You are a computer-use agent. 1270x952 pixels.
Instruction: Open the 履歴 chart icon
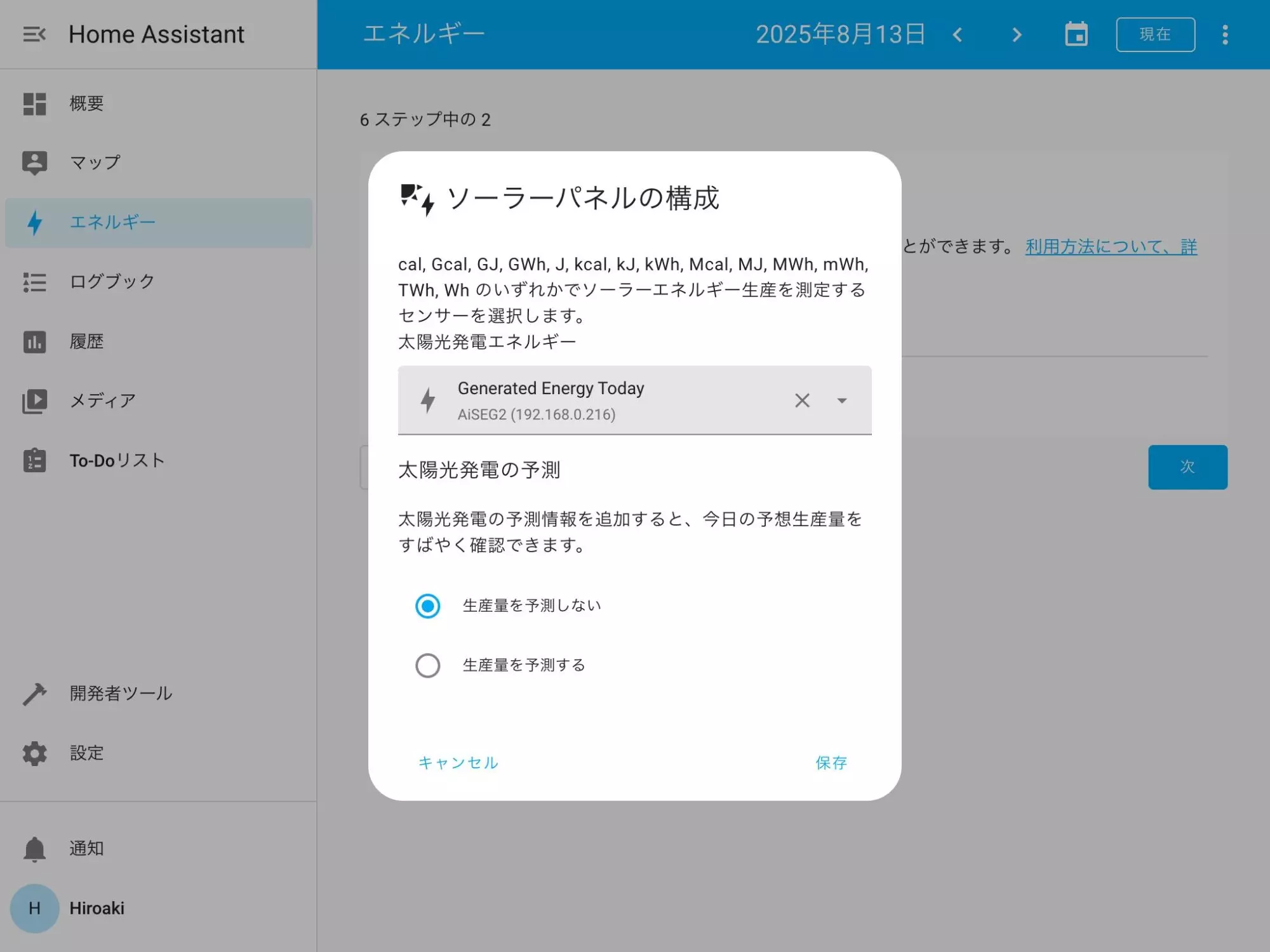tap(34, 341)
